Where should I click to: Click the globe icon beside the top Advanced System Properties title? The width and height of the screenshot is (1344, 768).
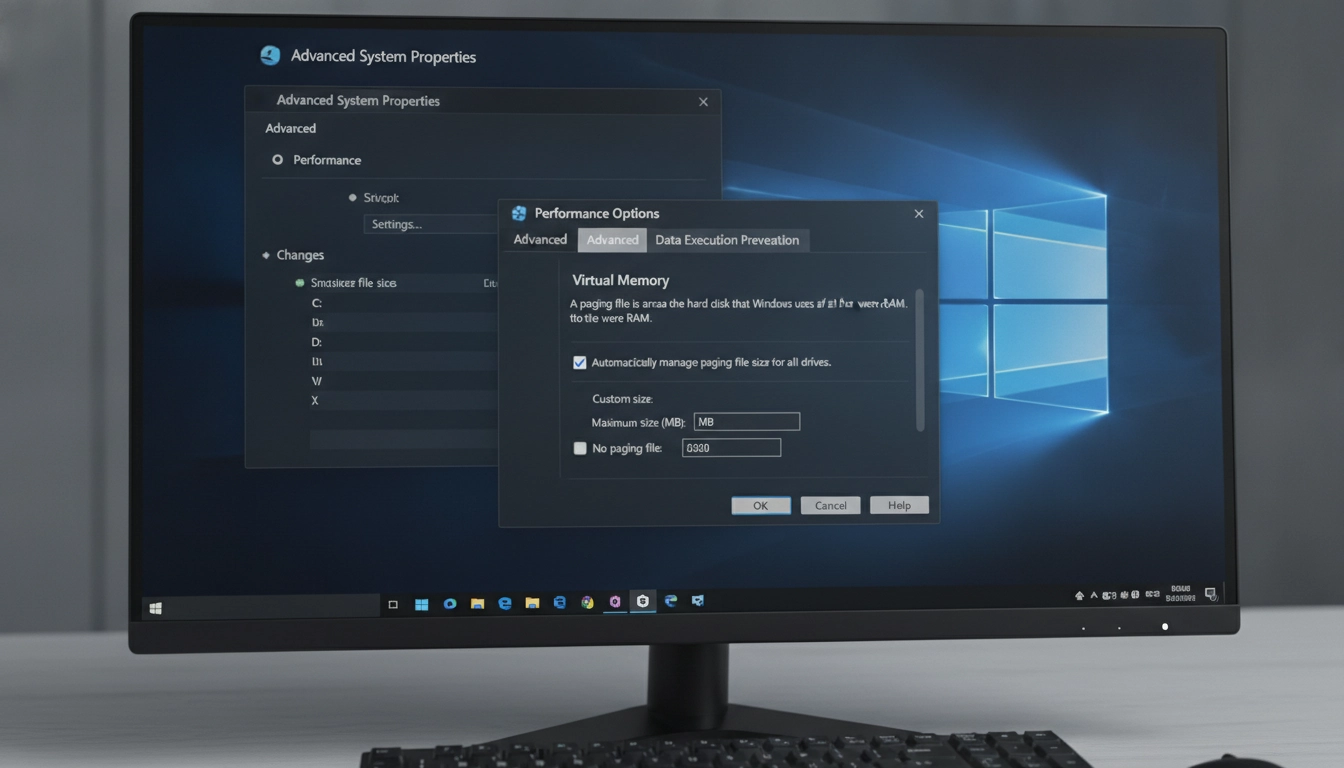click(x=270, y=56)
